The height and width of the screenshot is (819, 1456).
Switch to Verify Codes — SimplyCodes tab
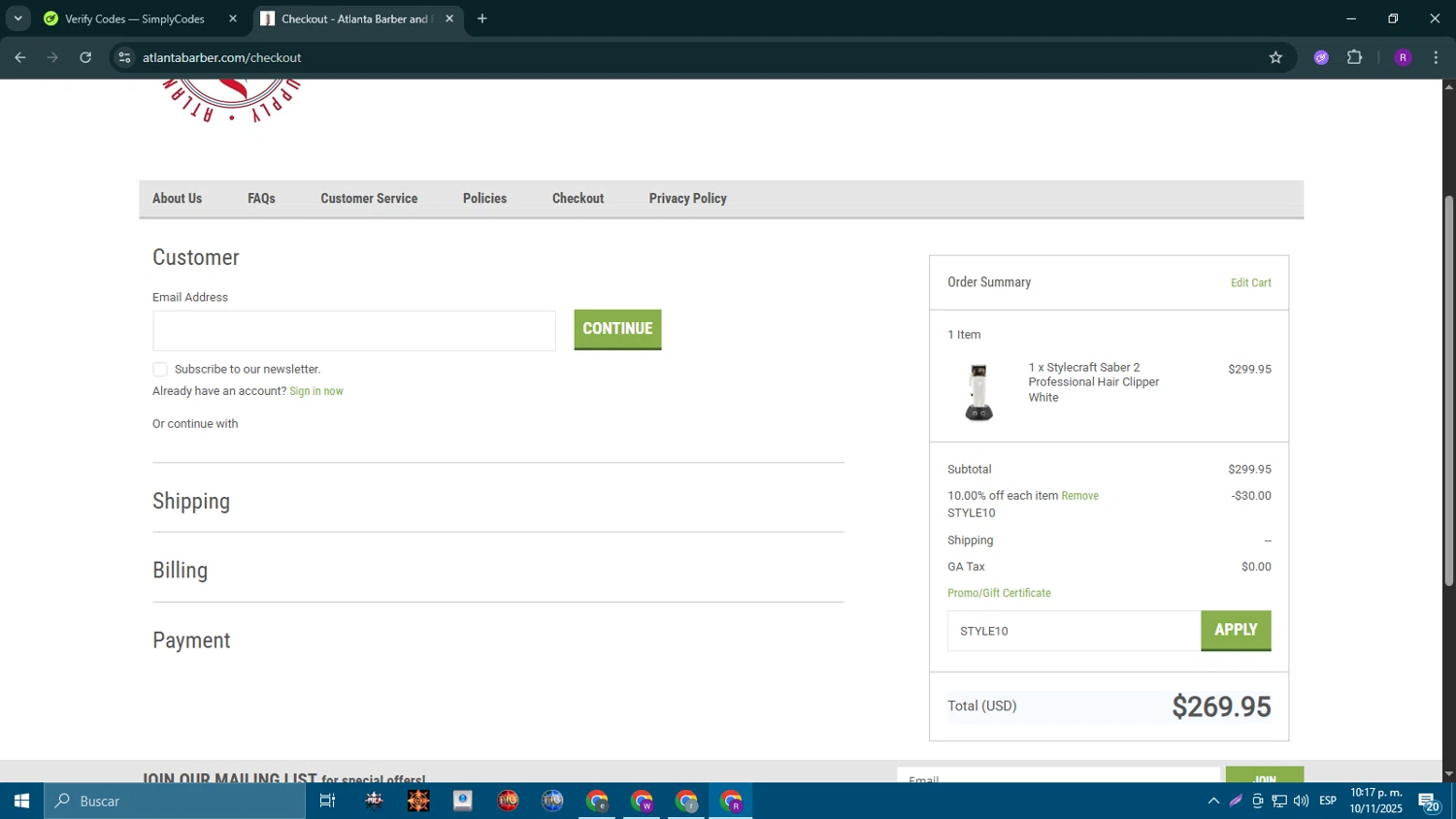[134, 18]
